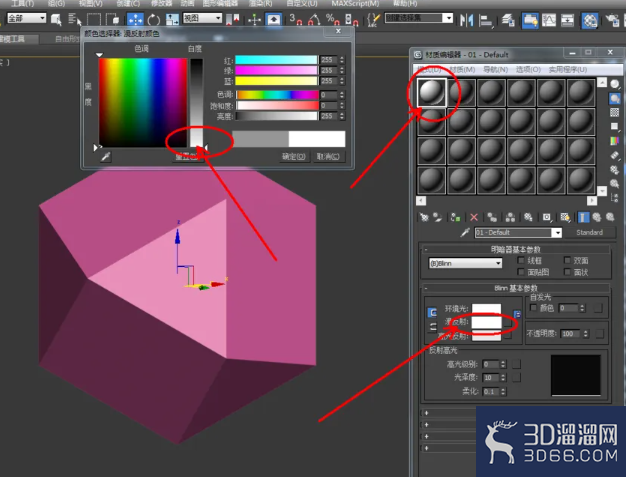Open the 导航(N) menu in material editor
The image size is (626, 477).
click(495, 69)
